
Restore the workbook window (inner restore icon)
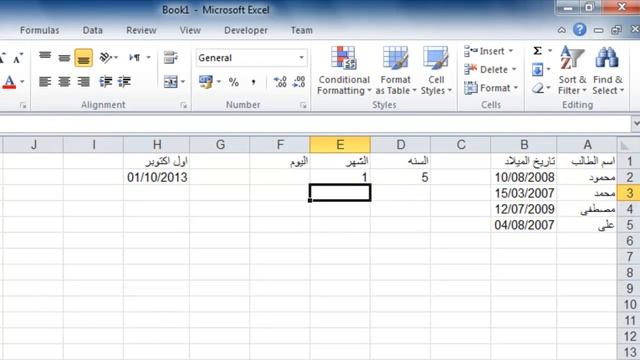(x=616, y=30)
